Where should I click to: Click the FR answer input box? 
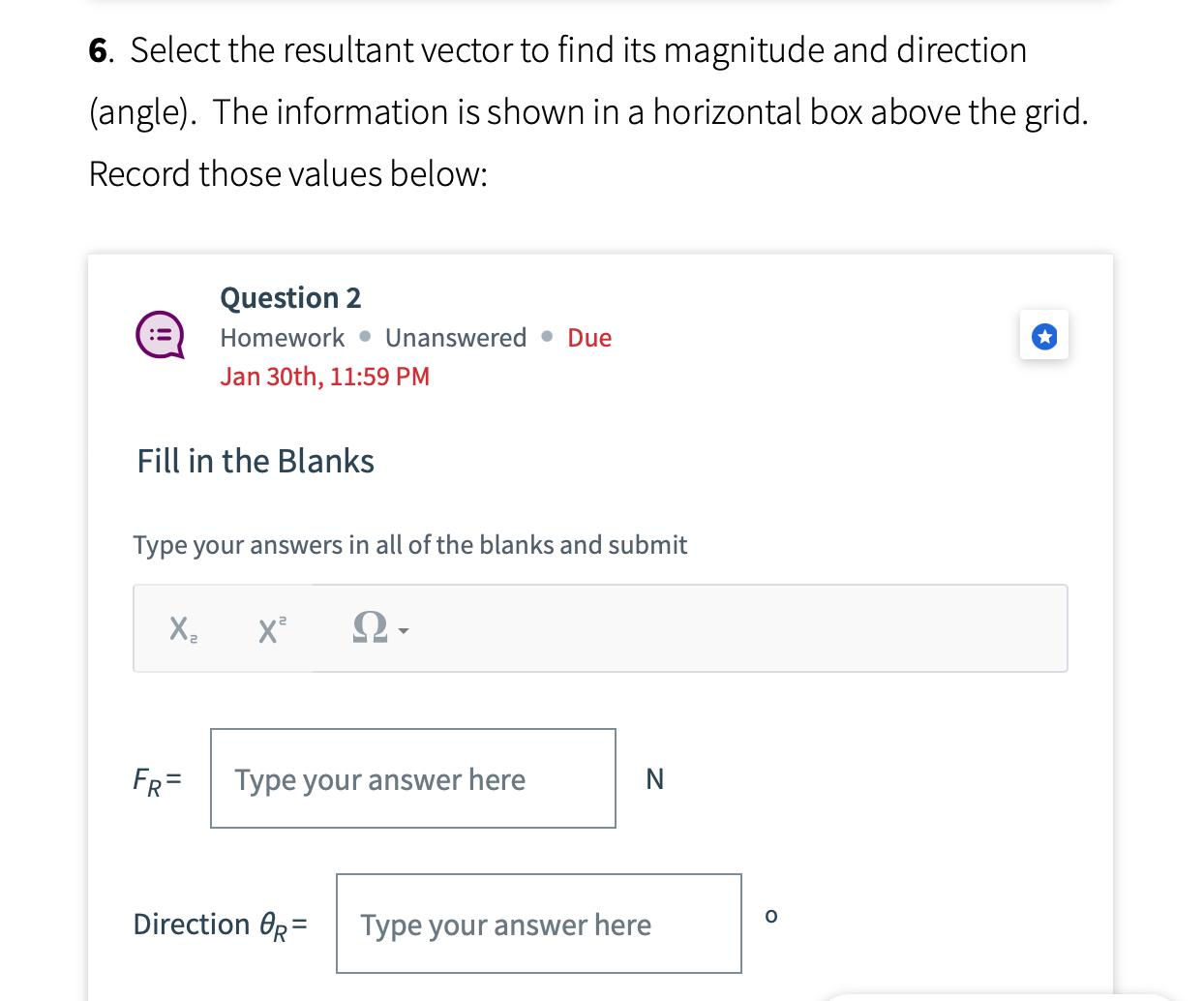[412, 778]
